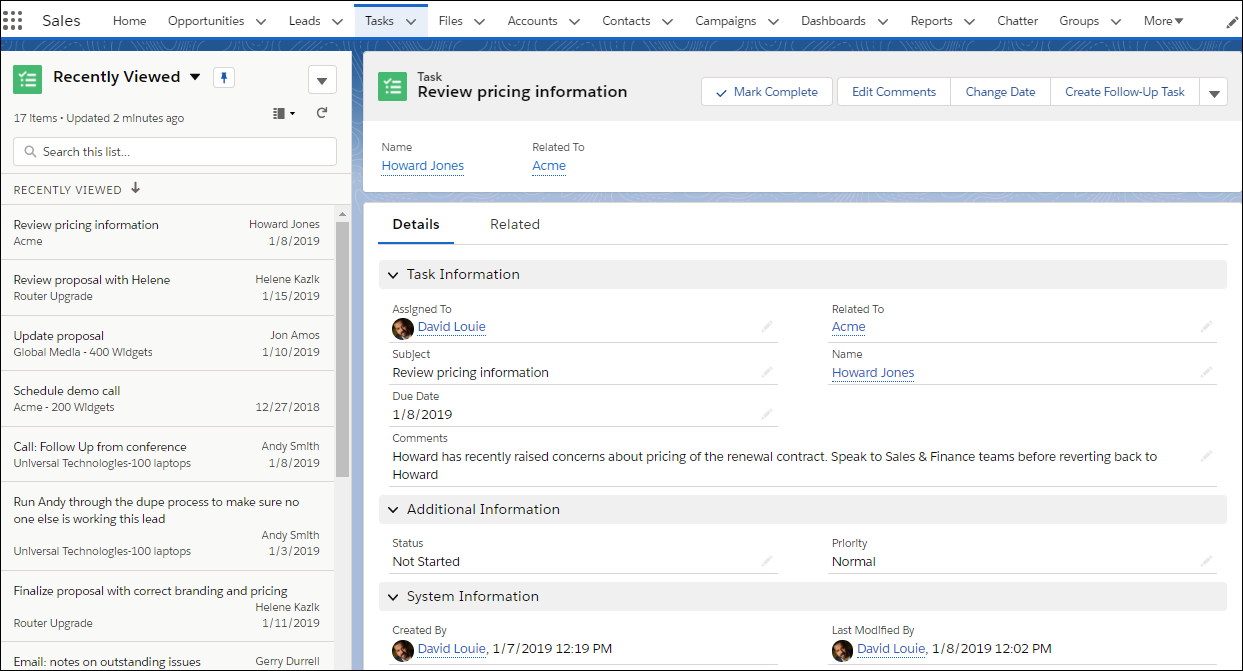Edit the Related To field pencil
The width and height of the screenshot is (1243, 671).
tap(1207, 326)
